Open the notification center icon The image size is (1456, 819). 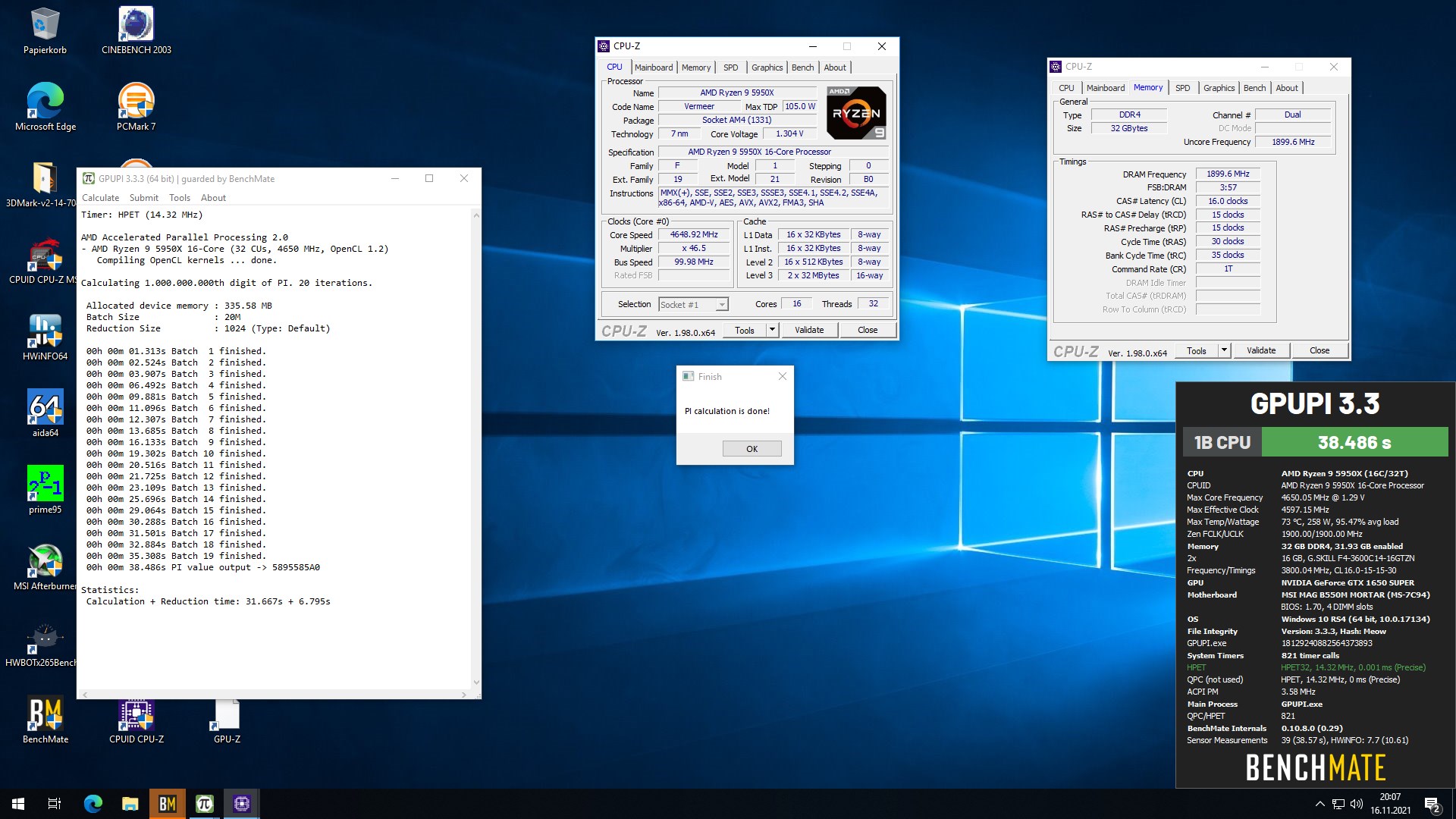coord(1432,804)
